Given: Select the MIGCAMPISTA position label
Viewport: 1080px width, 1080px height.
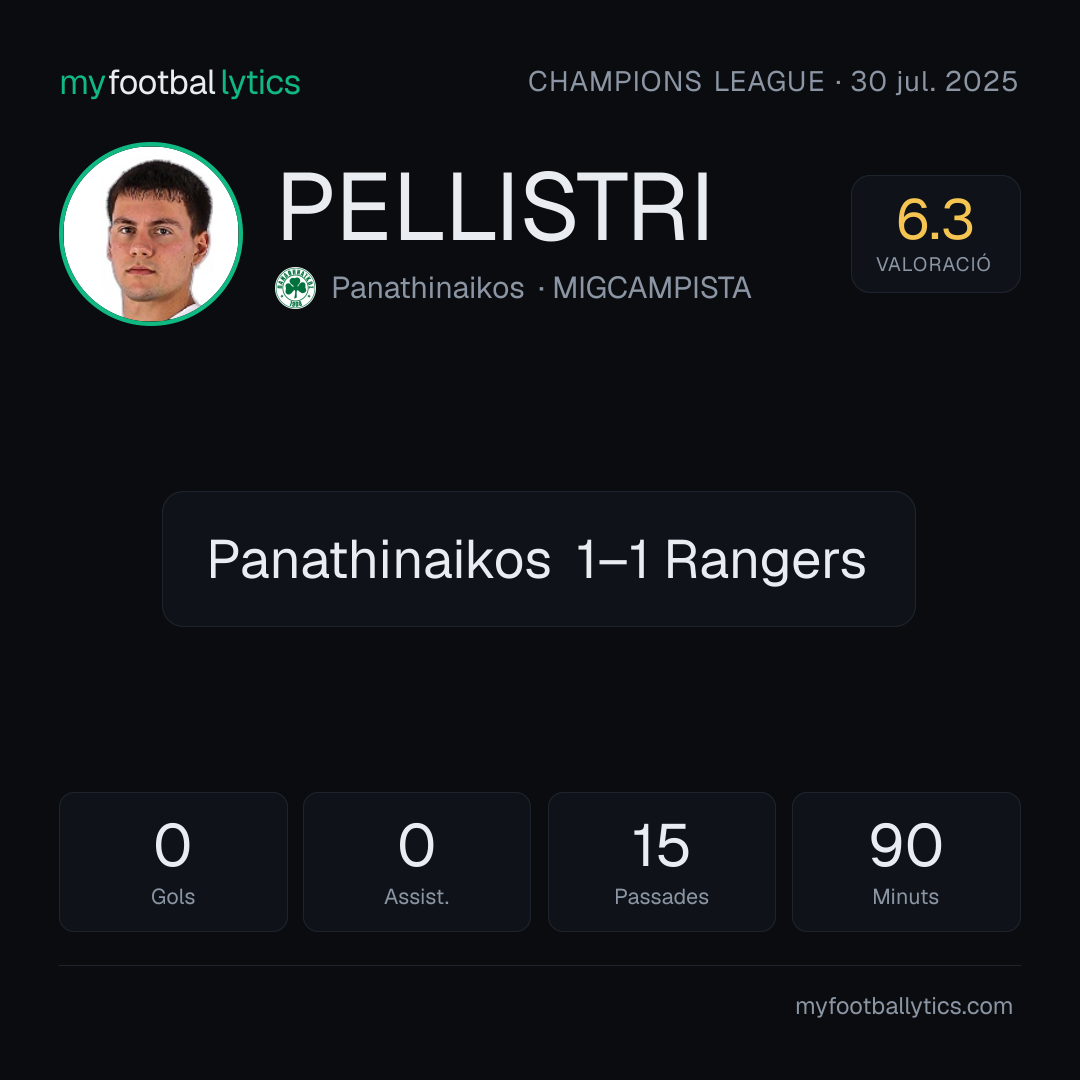Looking at the screenshot, I should tap(652, 288).
